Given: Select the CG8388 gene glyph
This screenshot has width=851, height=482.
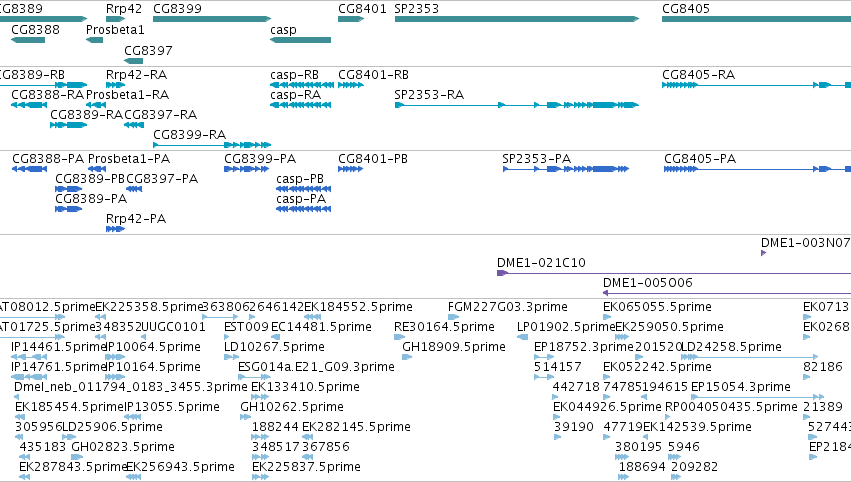Looking at the screenshot, I should [x=28, y=40].
